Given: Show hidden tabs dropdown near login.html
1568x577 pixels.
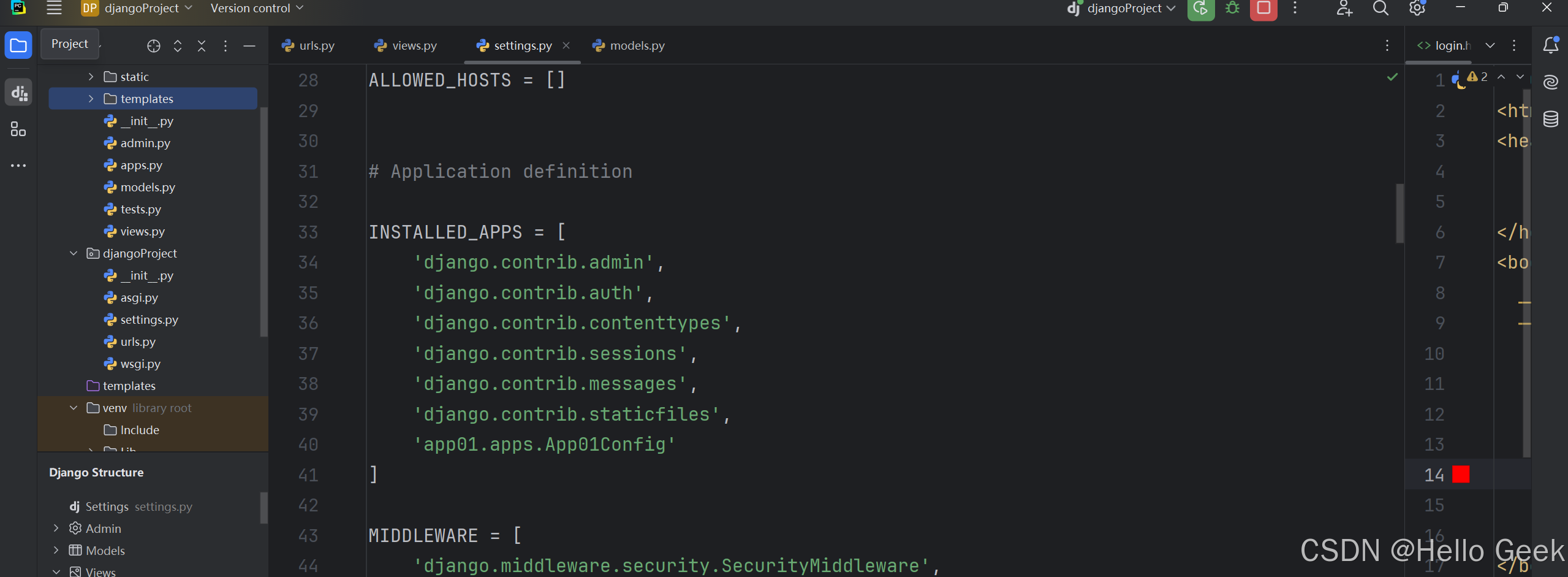Looking at the screenshot, I should pos(1490,45).
